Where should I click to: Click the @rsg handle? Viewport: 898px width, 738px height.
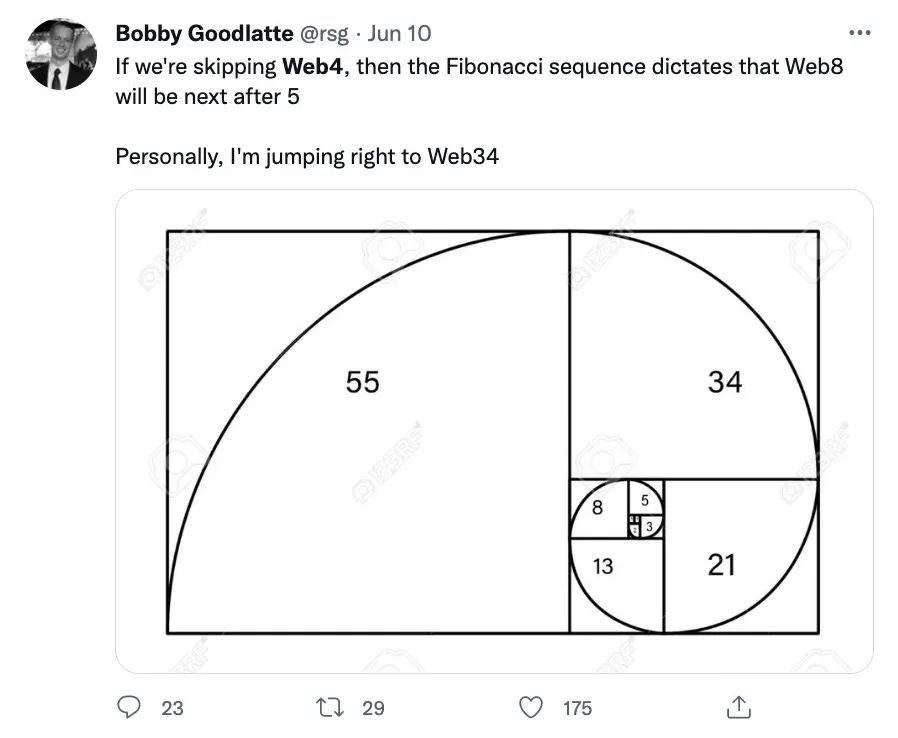(325, 33)
